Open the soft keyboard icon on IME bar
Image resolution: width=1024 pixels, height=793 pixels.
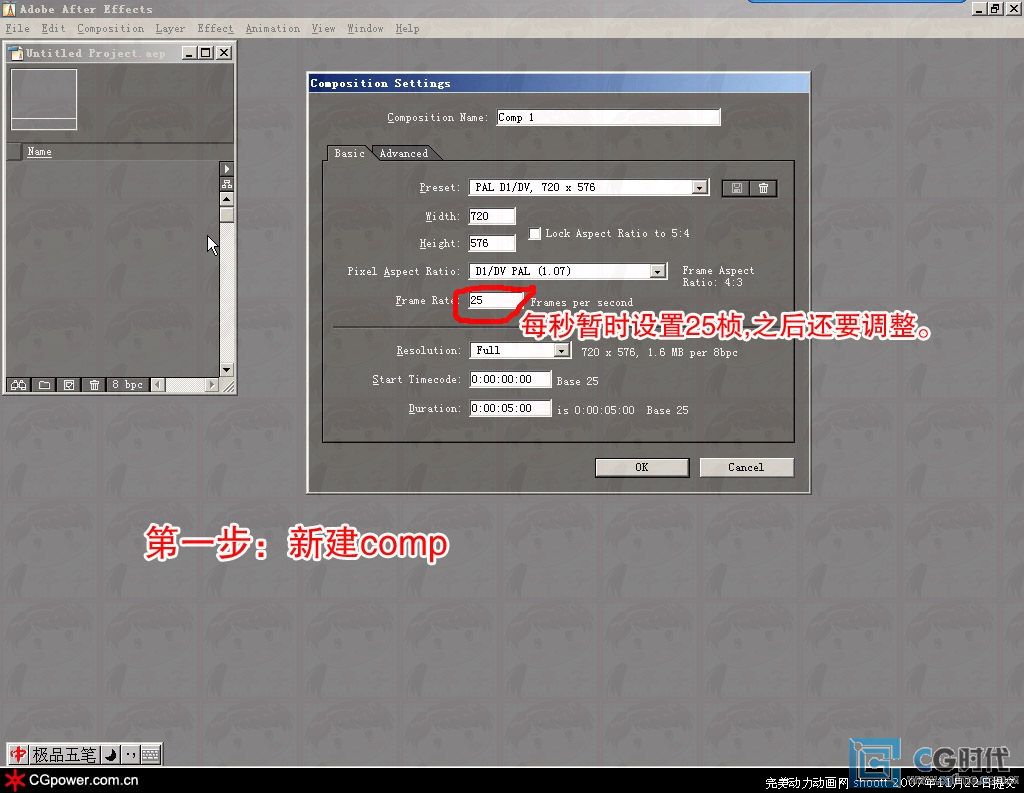(151, 755)
